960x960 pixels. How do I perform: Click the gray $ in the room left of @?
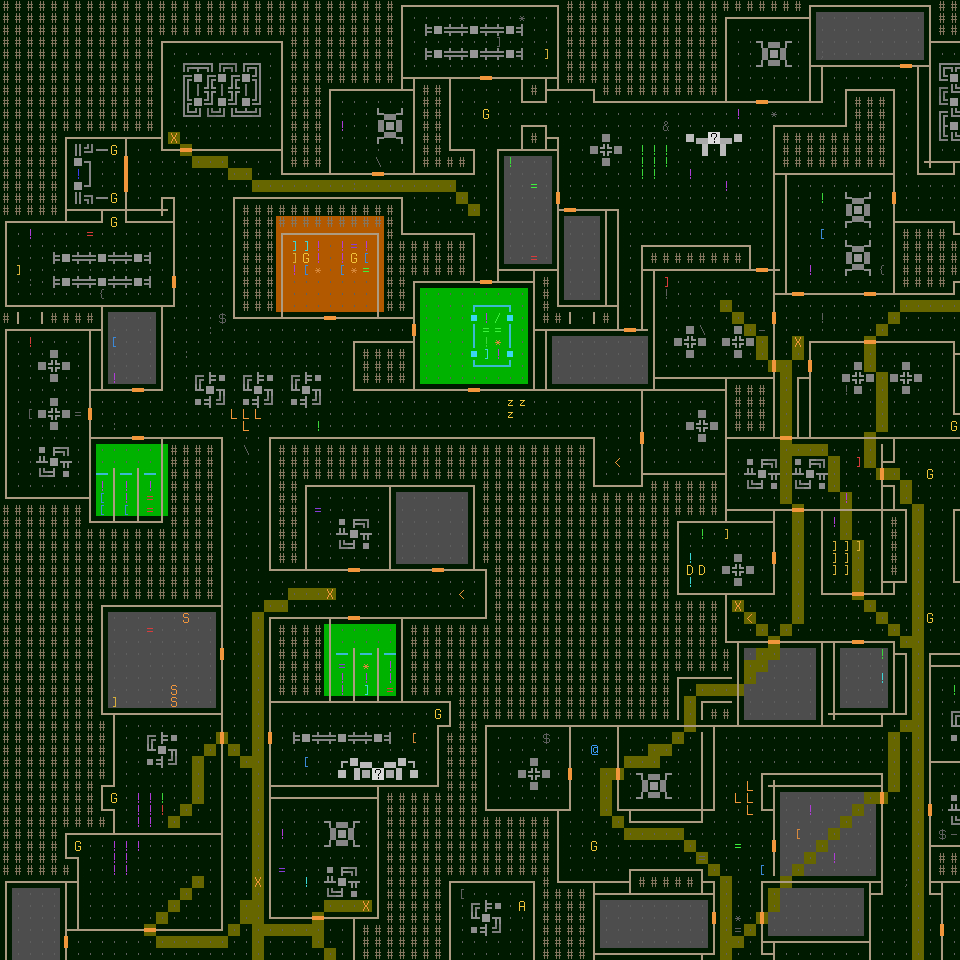pyautogui.click(x=546, y=738)
